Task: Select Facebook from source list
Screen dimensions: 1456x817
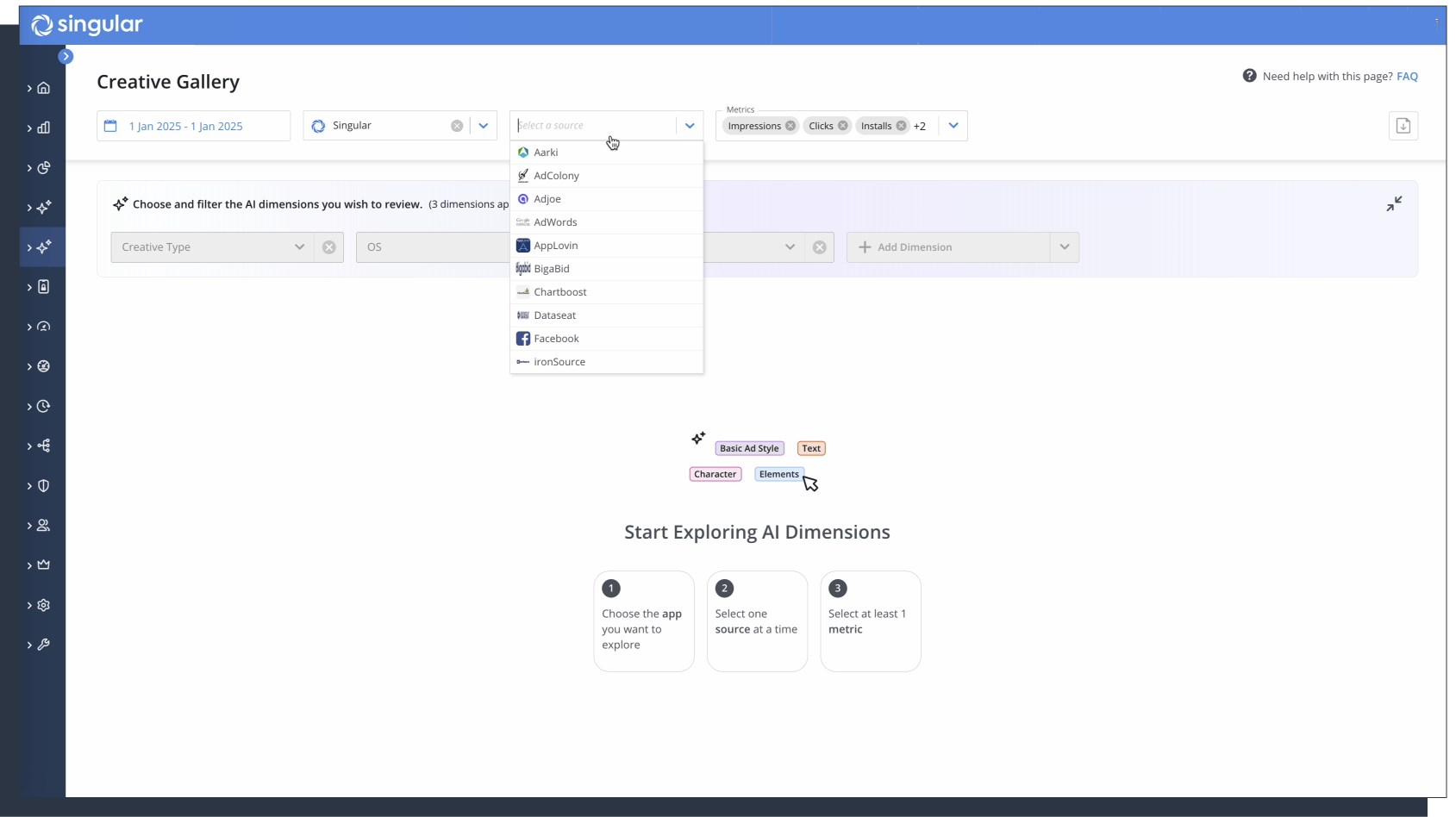Action: coord(607,339)
